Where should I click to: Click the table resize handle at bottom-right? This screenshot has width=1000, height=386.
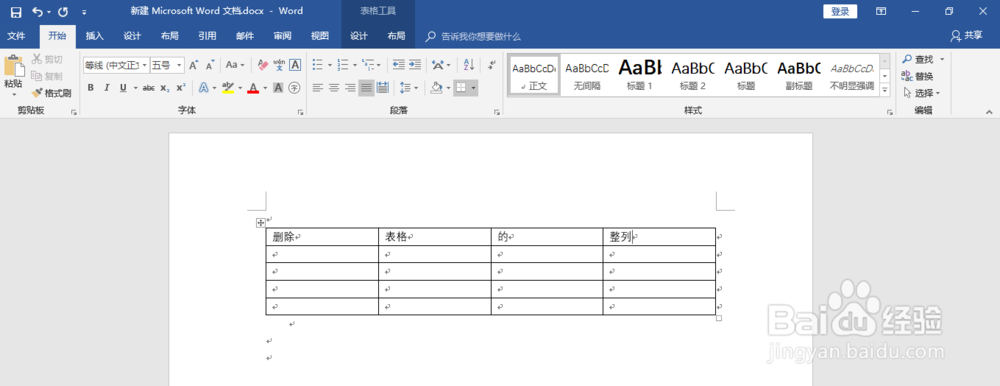pyautogui.click(x=719, y=318)
